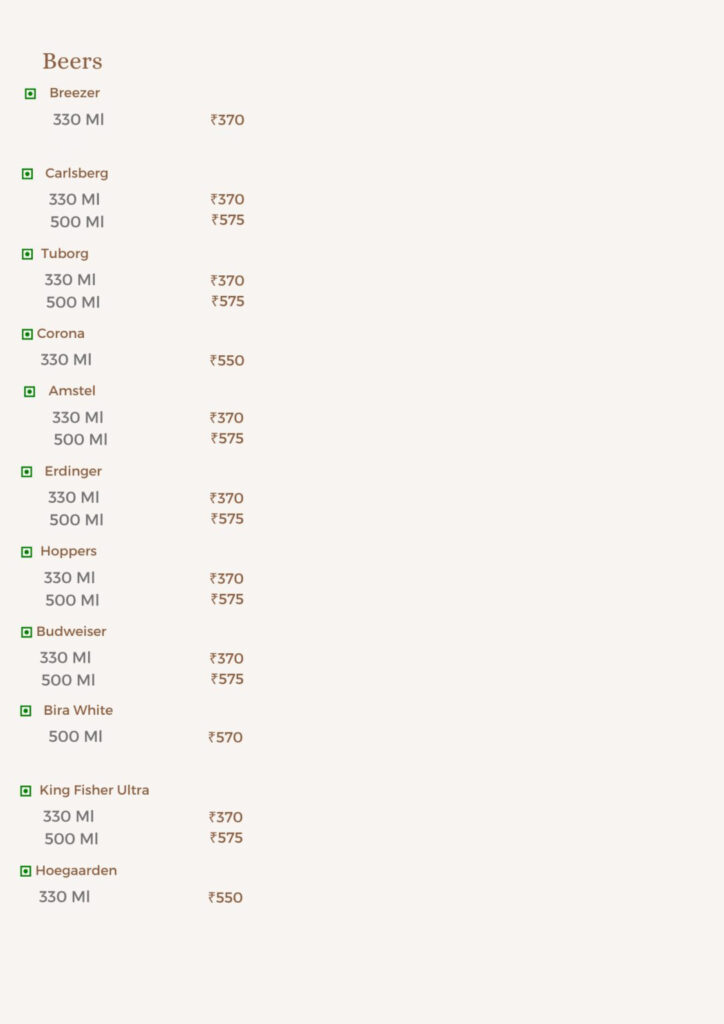Select the 330 Ml option under Breezer
Image resolution: width=724 pixels, height=1024 pixels.
click(78, 120)
